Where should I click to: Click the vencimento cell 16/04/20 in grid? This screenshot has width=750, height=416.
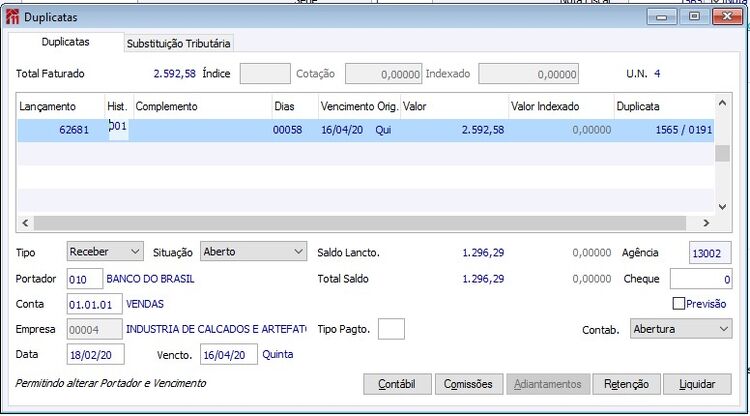pos(342,130)
